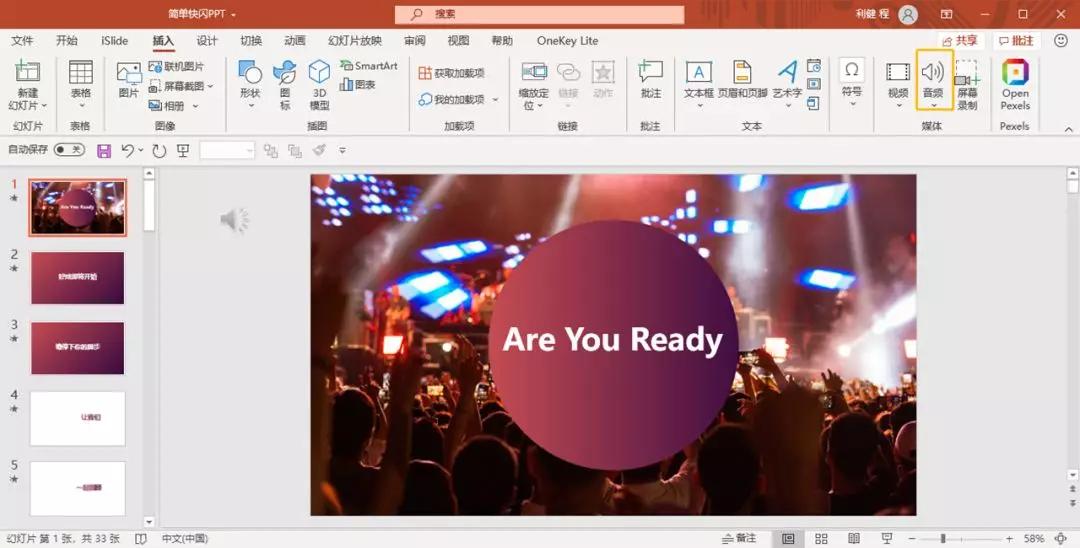Viewport: 1080px width, 548px height.
Task: Expand the My Add-ins (我的加载项) dropdown arrow
Action: (495, 100)
